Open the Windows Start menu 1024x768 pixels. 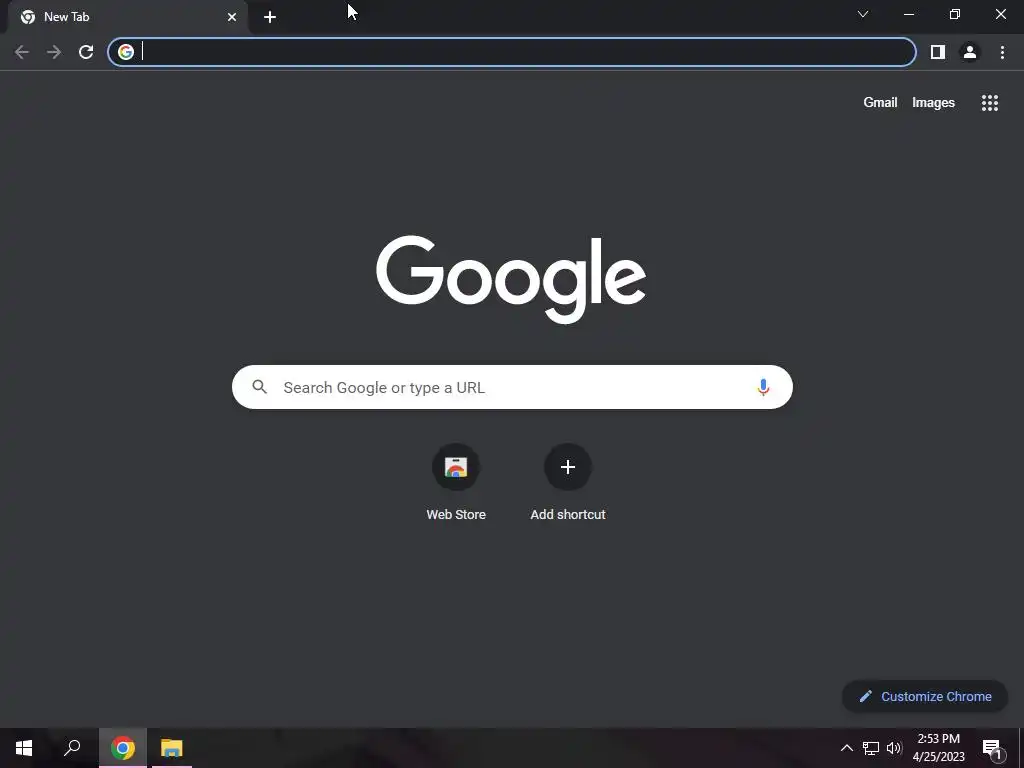(x=24, y=748)
